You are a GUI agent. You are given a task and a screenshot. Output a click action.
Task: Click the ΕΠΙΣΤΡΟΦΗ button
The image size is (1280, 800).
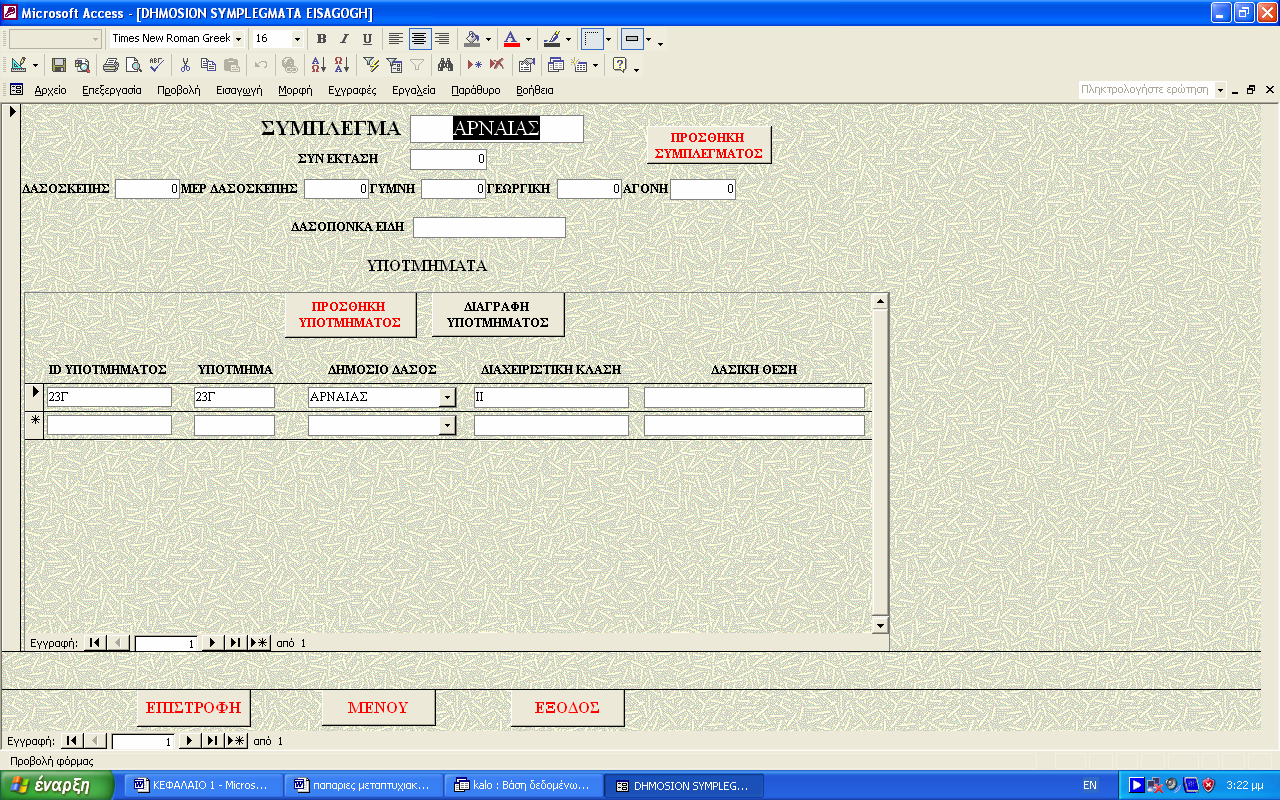coord(194,707)
